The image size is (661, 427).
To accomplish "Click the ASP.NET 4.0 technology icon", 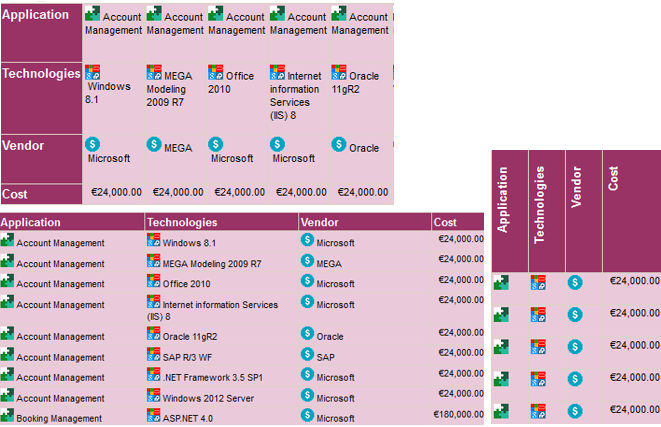I will tap(153, 415).
